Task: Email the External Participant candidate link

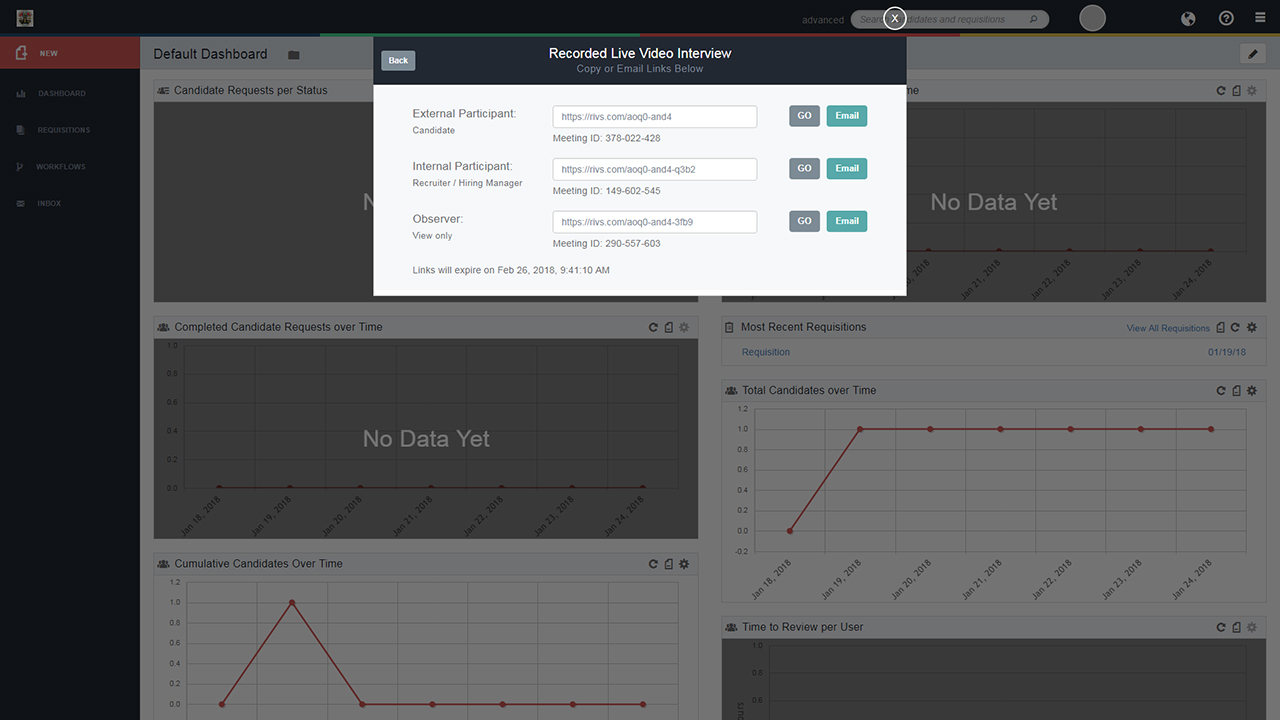Action: pyautogui.click(x=847, y=116)
